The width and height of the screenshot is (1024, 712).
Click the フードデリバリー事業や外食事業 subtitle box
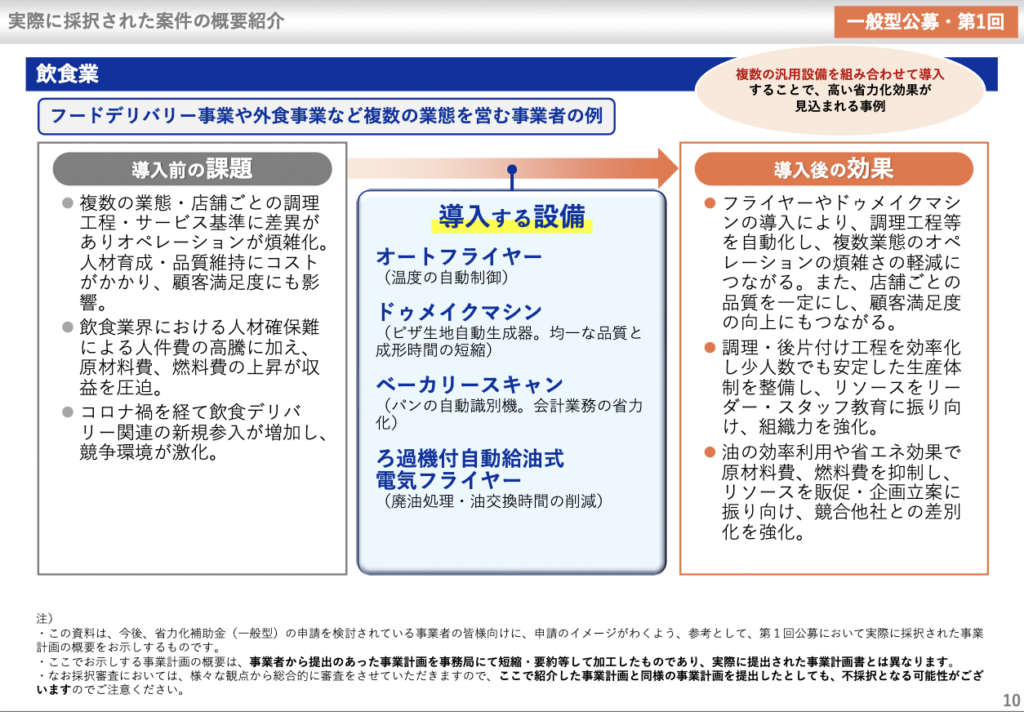click(327, 116)
